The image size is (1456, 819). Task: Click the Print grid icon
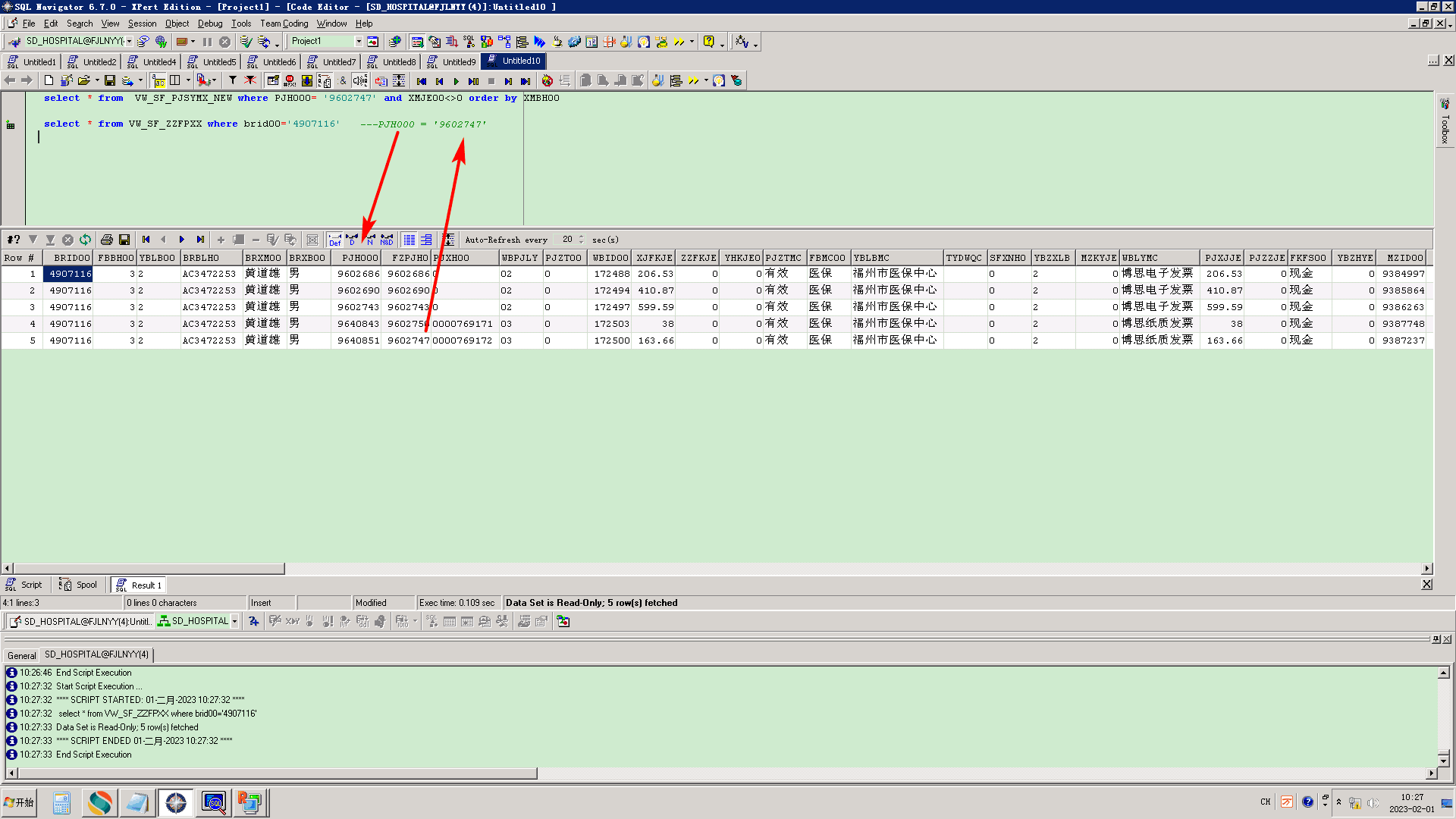point(107,240)
